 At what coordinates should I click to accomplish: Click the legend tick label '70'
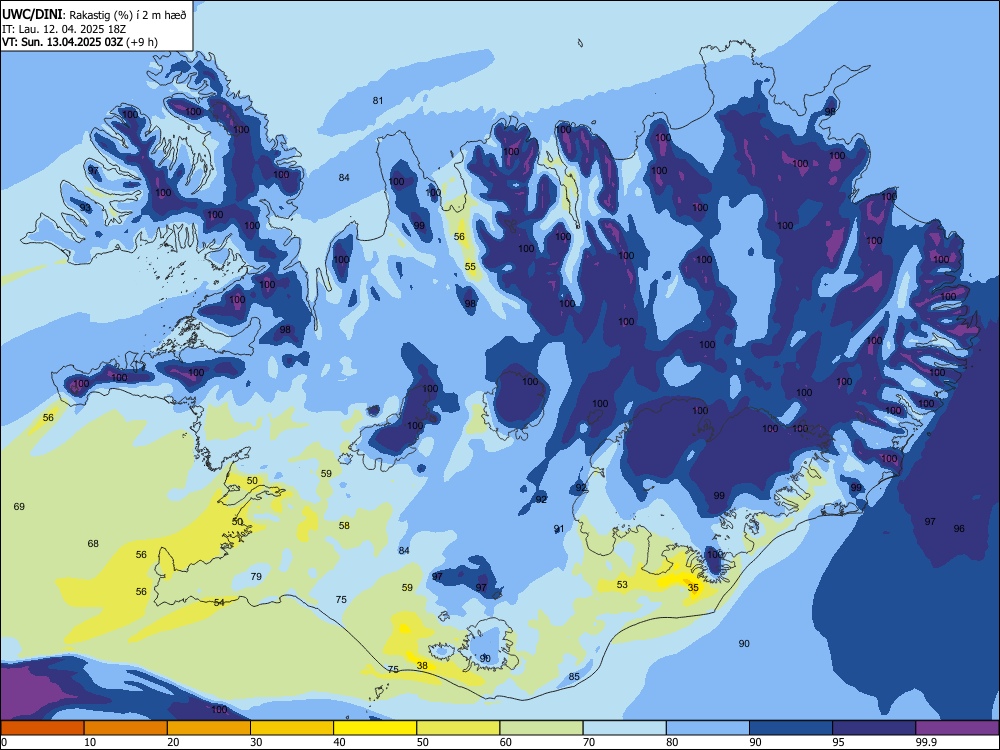click(589, 742)
